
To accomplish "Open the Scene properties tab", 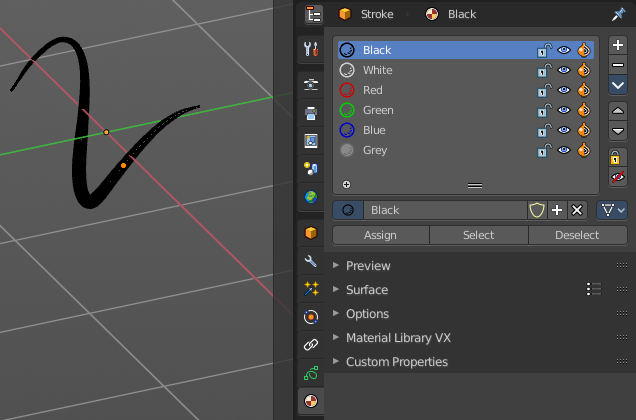I will point(311,168).
